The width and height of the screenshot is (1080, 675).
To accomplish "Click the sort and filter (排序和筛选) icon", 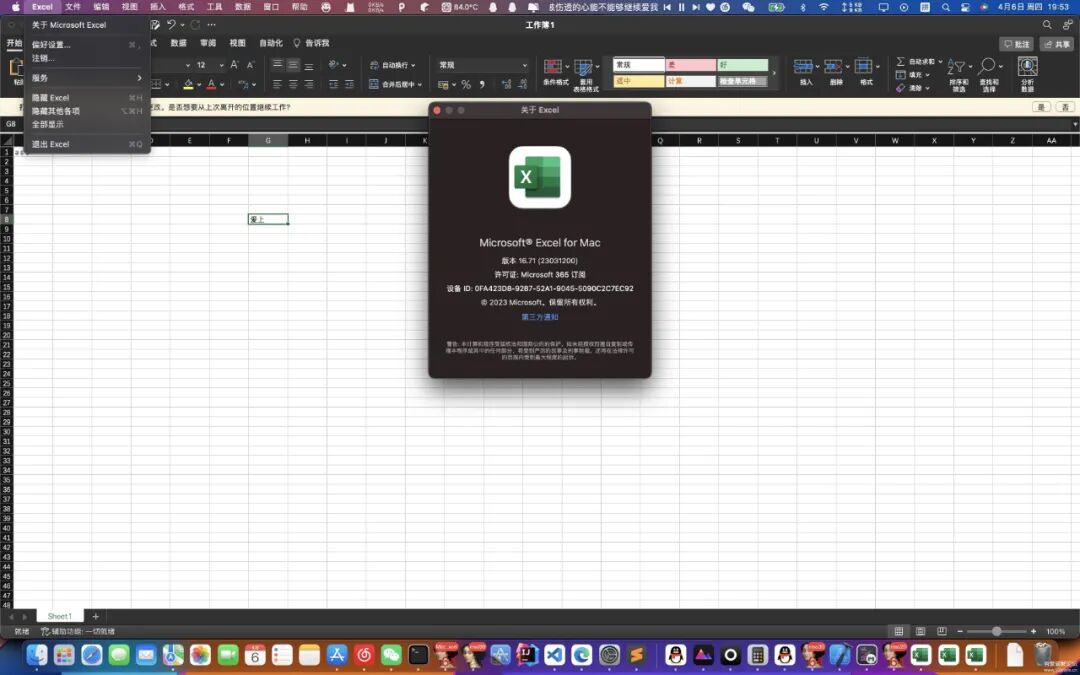I will [956, 67].
